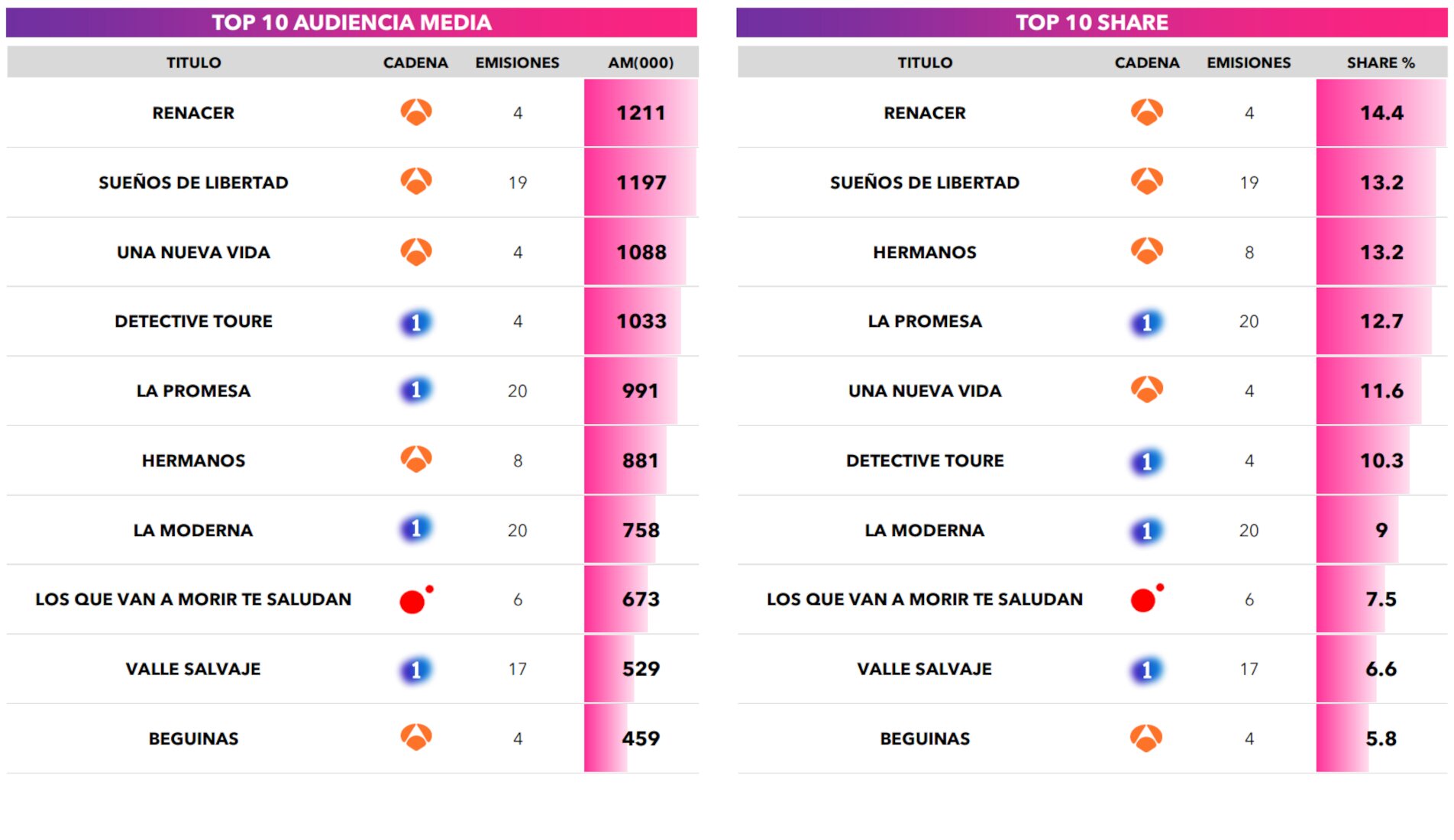
Task: Click the AM(000) column header
Action: [641, 63]
